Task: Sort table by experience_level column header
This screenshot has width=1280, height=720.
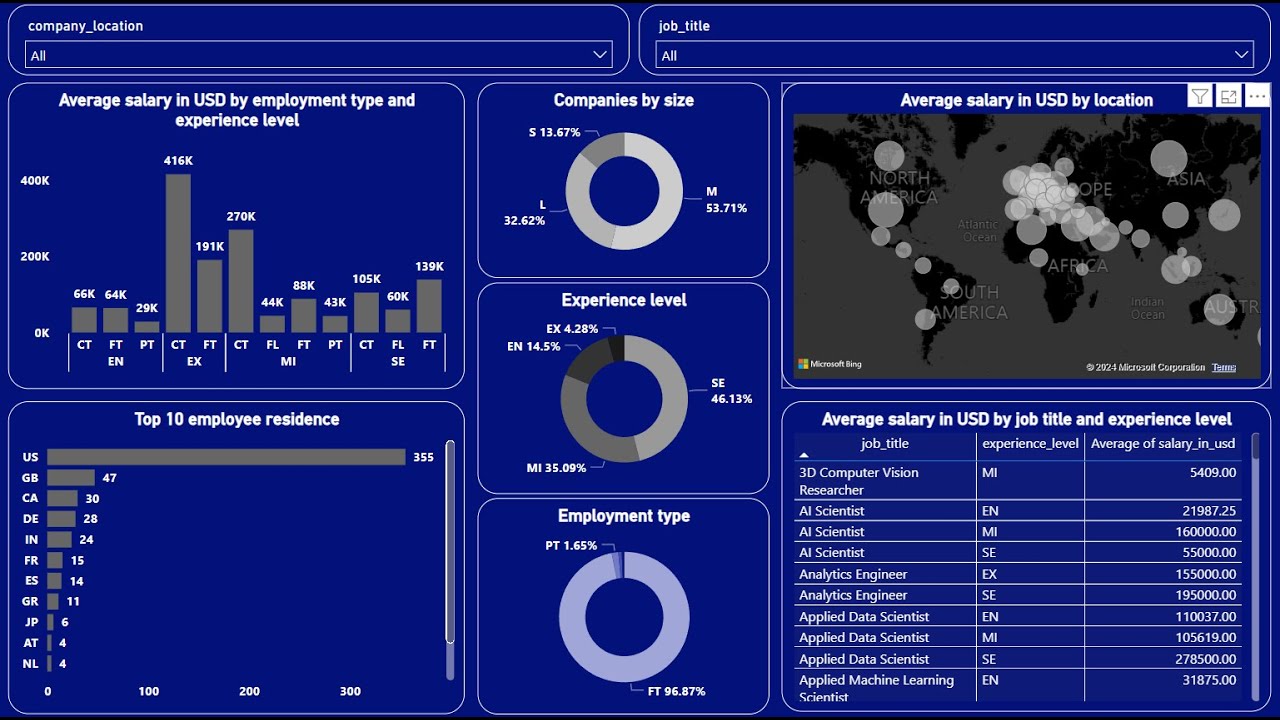Action: (x=1030, y=443)
